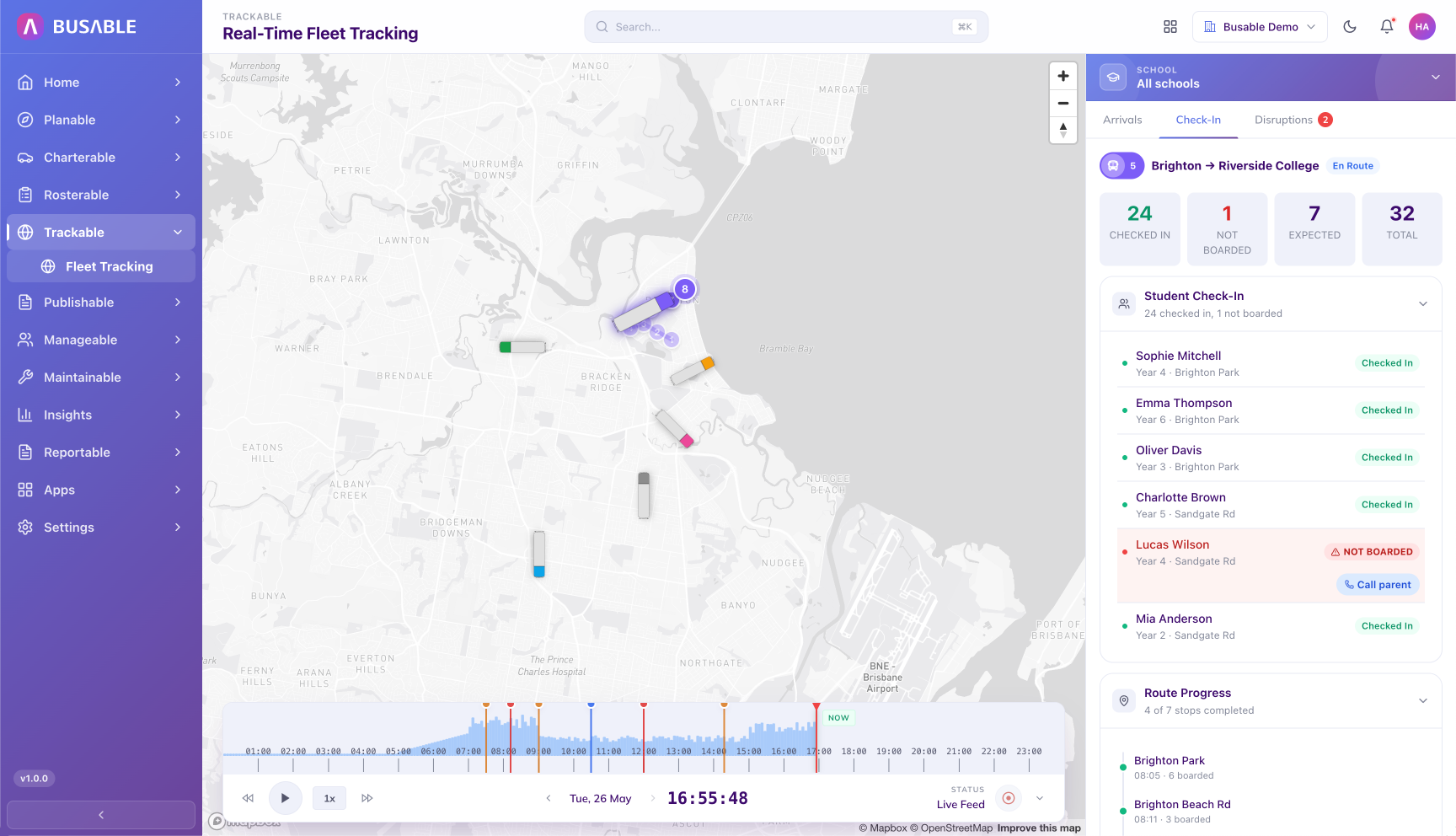
Task: Click the rewind playback icon
Action: (248, 798)
